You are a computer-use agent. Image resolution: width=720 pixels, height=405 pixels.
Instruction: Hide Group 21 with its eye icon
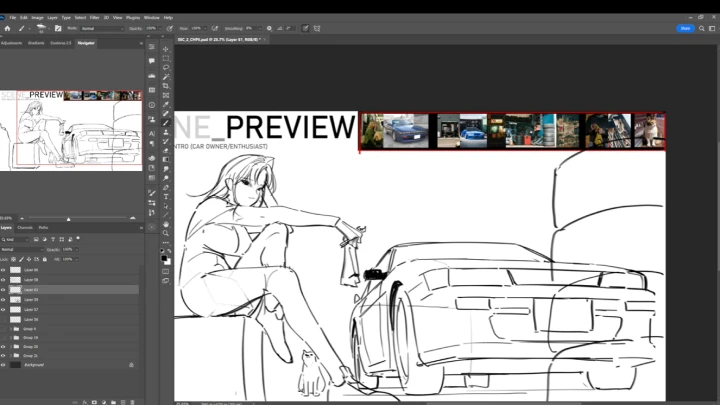point(3,355)
